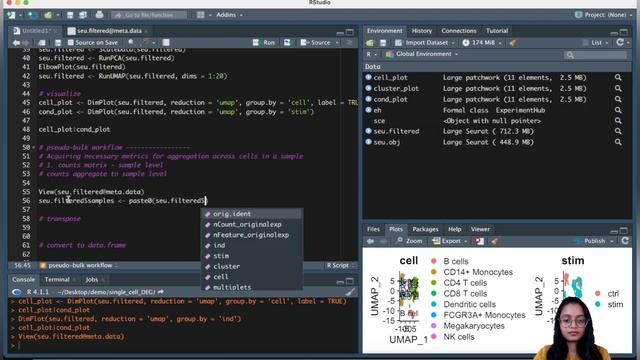Open the Packages tab
This screenshot has height=360, width=640.
click(425, 229)
